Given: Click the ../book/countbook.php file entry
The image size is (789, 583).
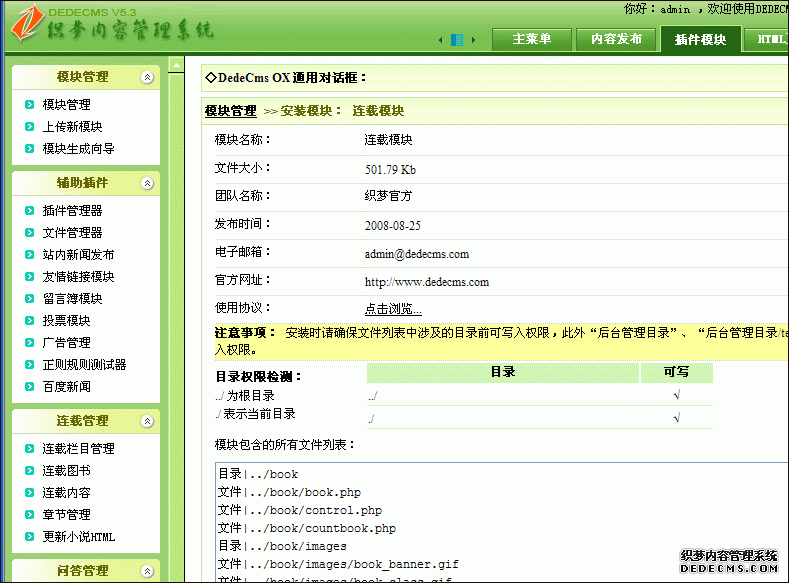Looking at the screenshot, I should (307, 529).
